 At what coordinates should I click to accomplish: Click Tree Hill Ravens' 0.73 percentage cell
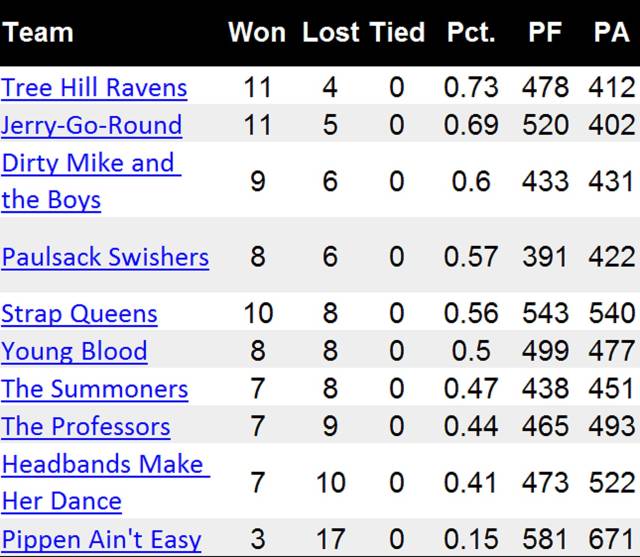pos(471,87)
